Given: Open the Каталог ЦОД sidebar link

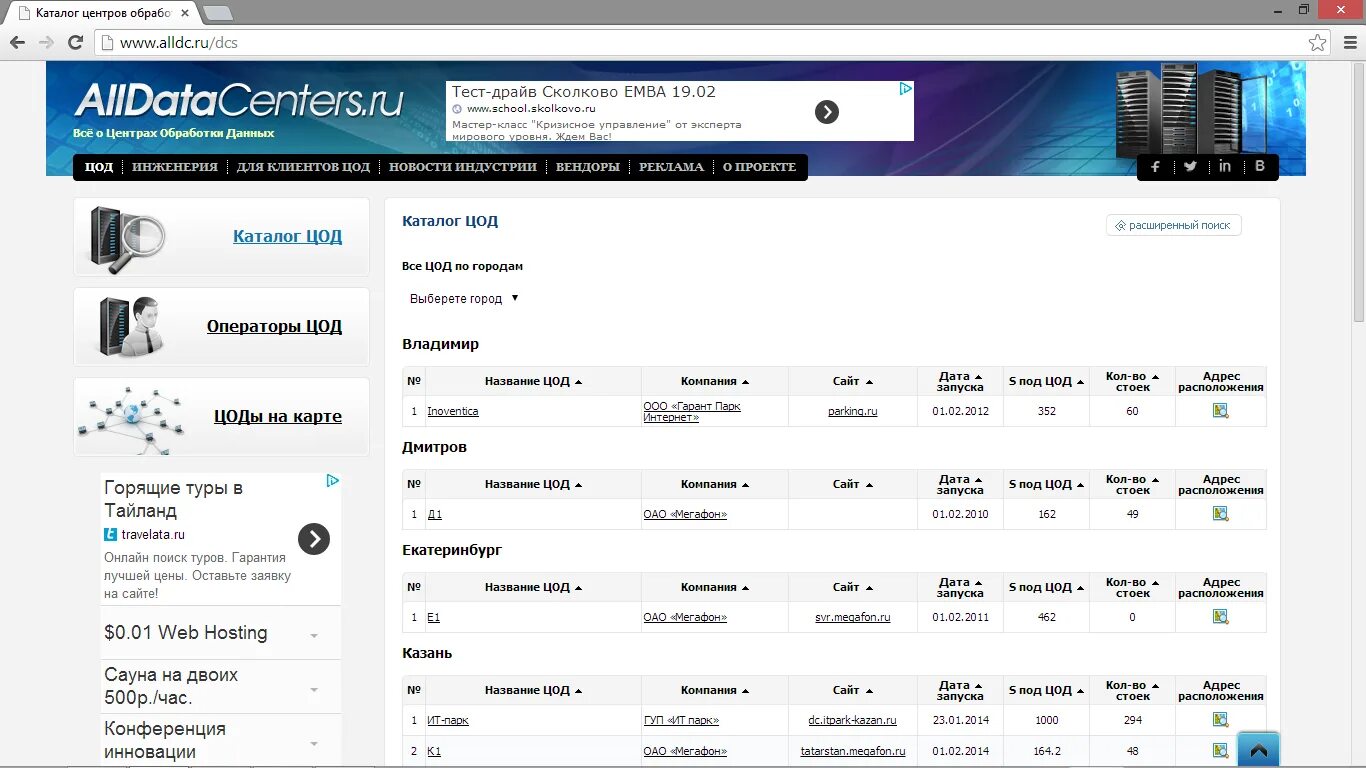Looking at the screenshot, I should coord(288,237).
